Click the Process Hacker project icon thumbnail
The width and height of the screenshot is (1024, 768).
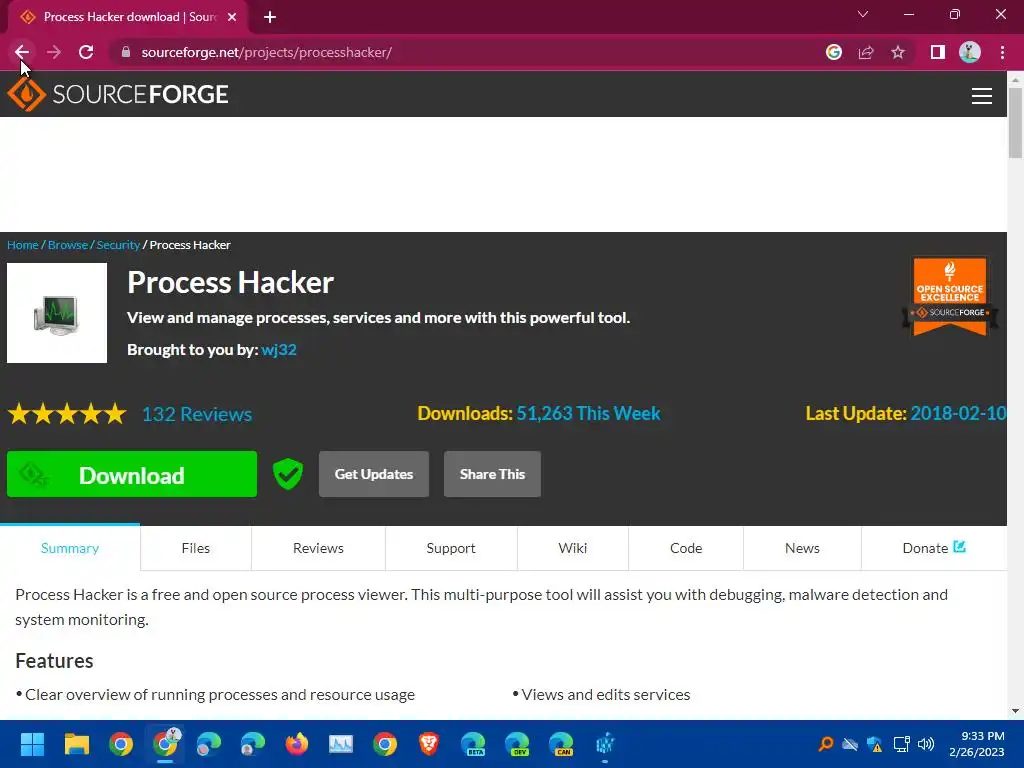[57, 313]
